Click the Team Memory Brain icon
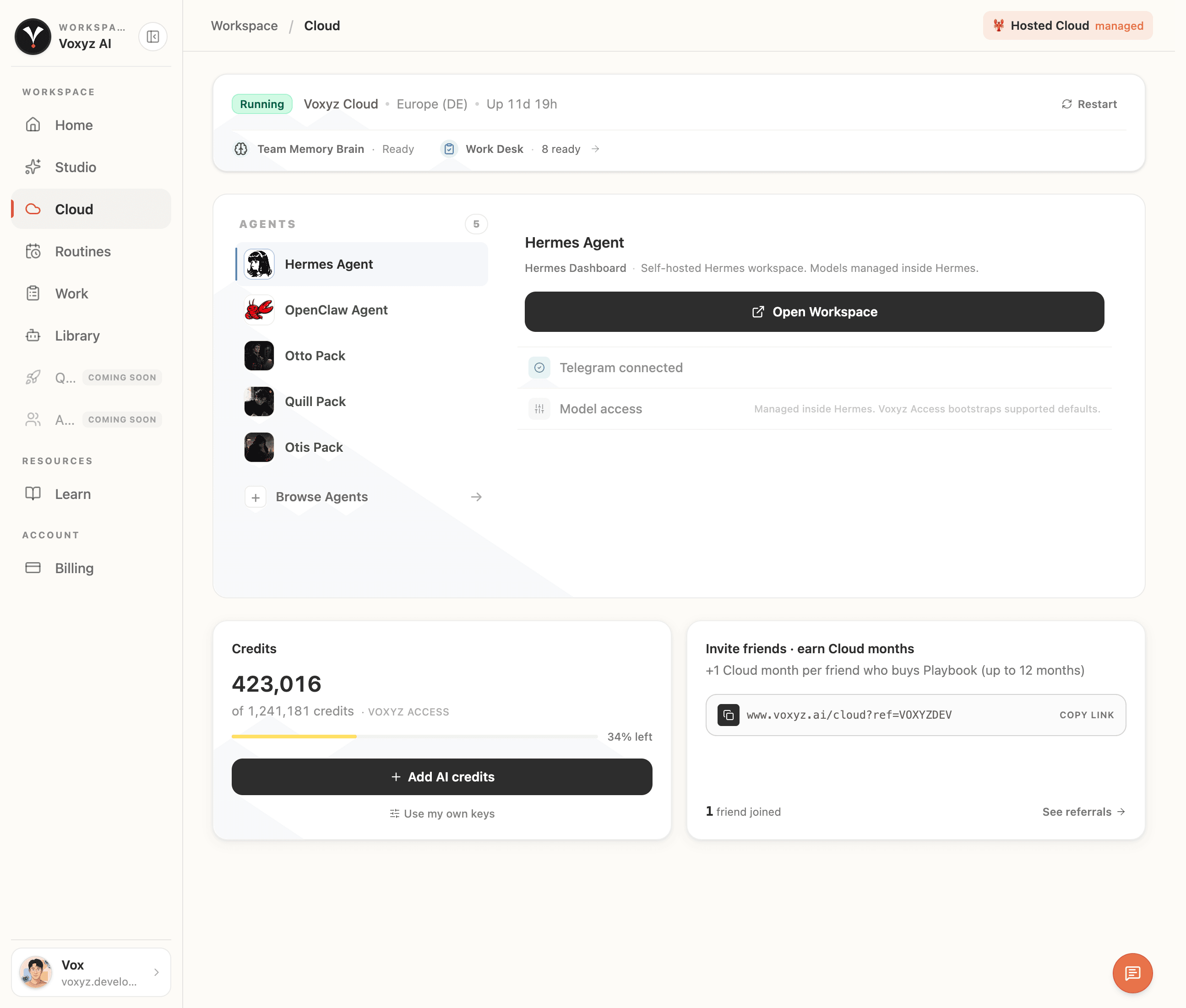Viewport: 1186px width, 1008px height. 240,149
